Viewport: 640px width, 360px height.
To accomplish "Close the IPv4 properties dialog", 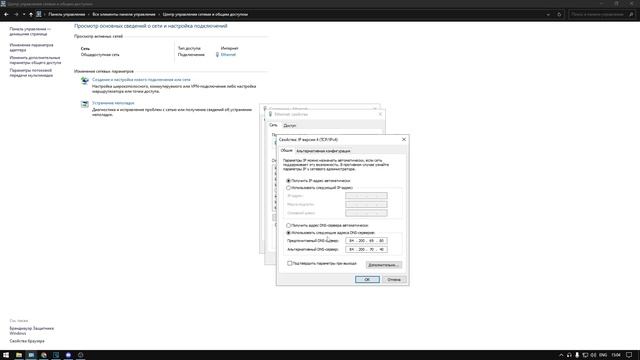I will (404, 139).
